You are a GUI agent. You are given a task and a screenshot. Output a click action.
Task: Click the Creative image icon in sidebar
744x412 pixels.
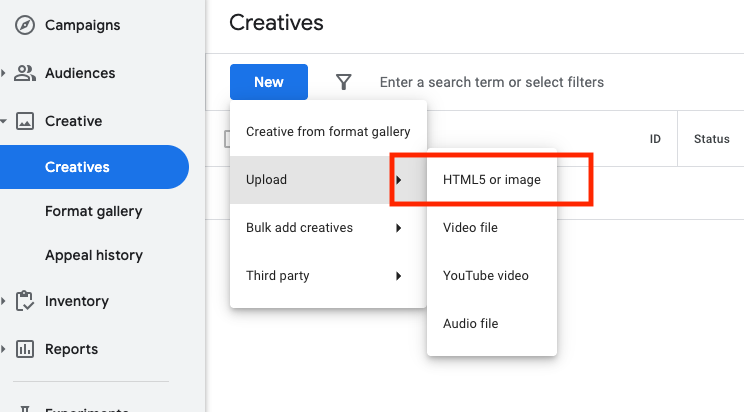(26, 121)
